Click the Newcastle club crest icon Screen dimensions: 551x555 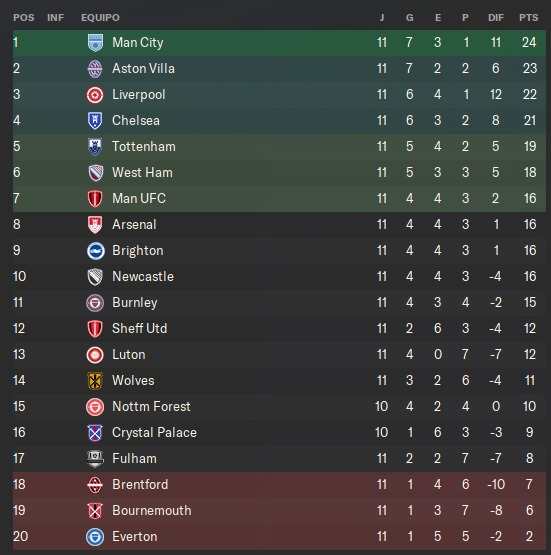(x=95, y=277)
